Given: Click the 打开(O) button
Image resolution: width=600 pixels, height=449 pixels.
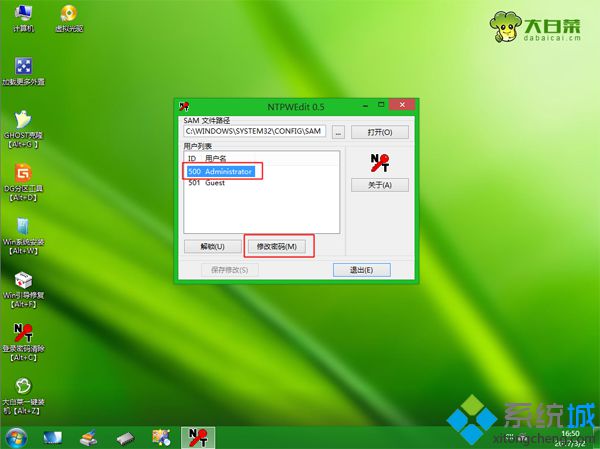Looking at the screenshot, I should tap(380, 132).
